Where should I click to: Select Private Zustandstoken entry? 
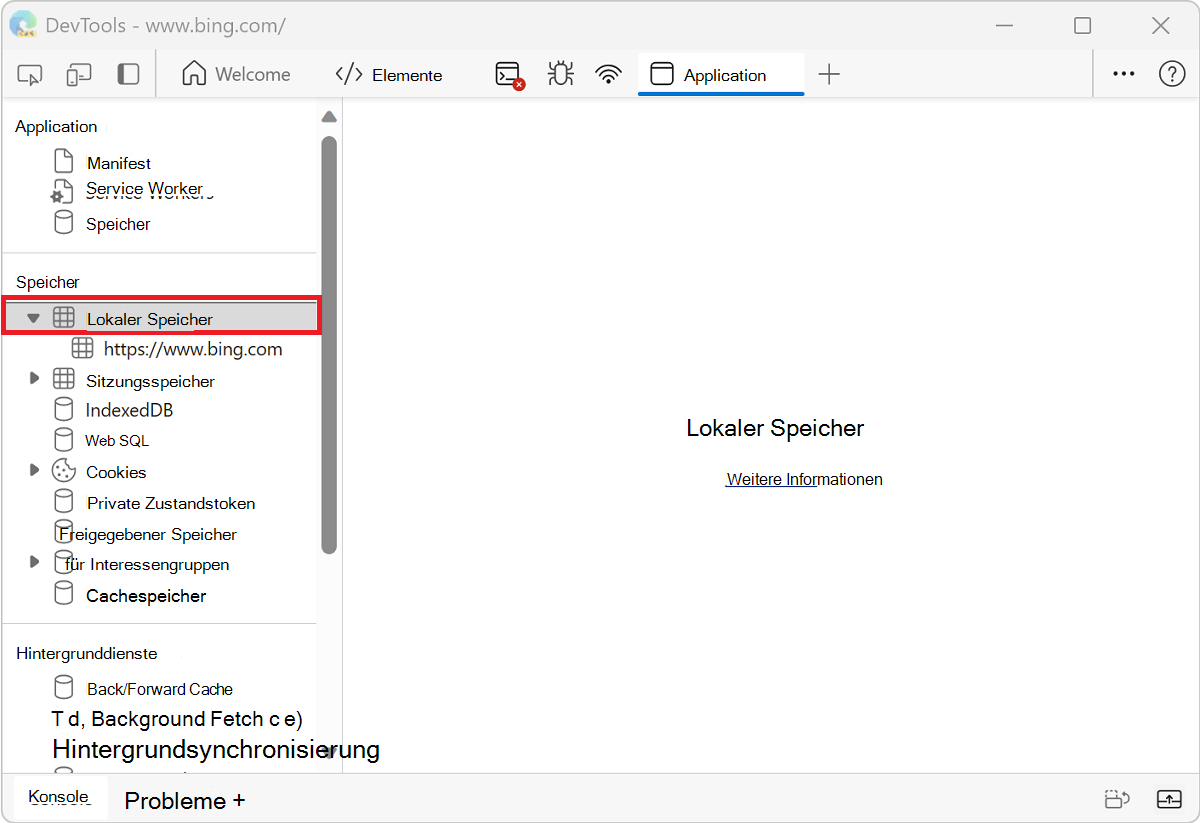point(171,503)
